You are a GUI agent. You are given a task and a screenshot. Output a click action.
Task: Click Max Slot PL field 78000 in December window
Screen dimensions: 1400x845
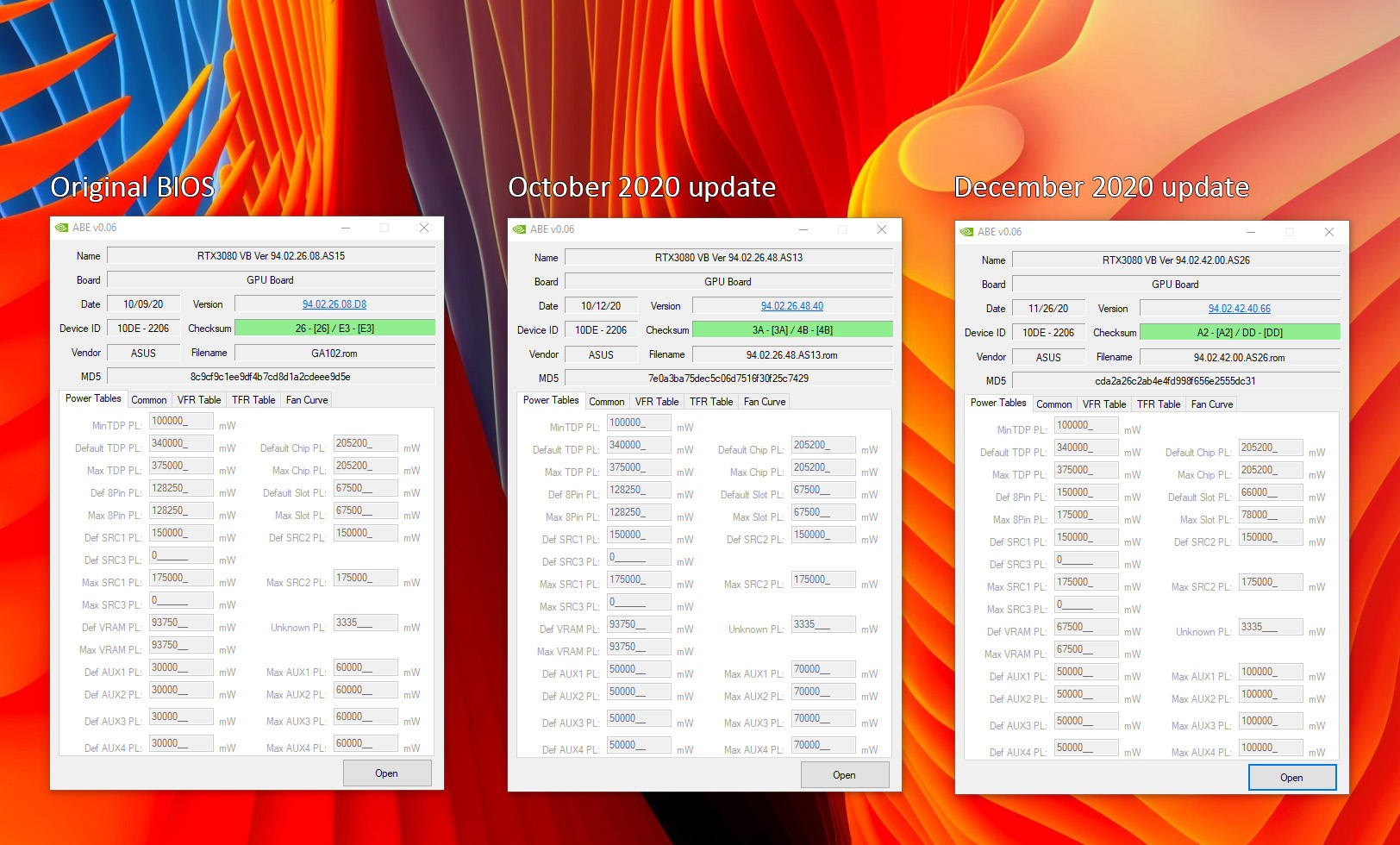pos(1271,515)
